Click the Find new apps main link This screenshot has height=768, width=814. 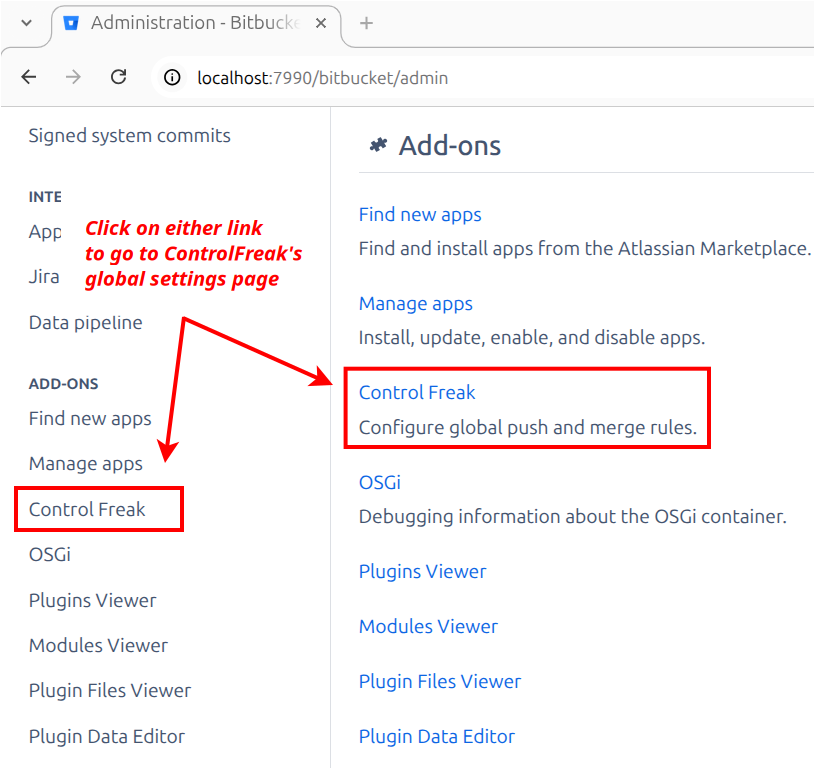click(x=420, y=214)
